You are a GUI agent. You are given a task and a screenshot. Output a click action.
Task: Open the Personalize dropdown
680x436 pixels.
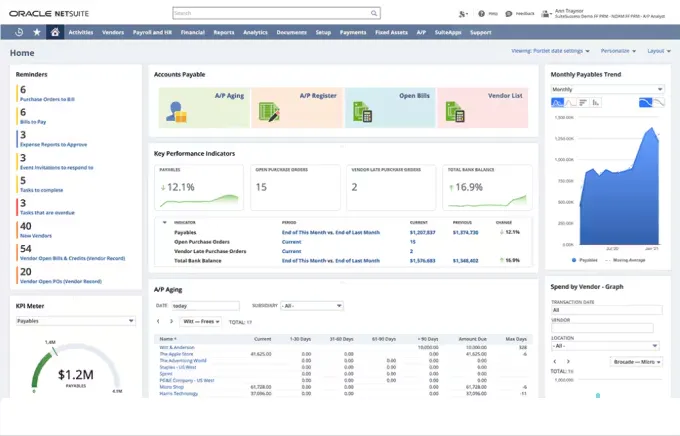[x=618, y=50]
